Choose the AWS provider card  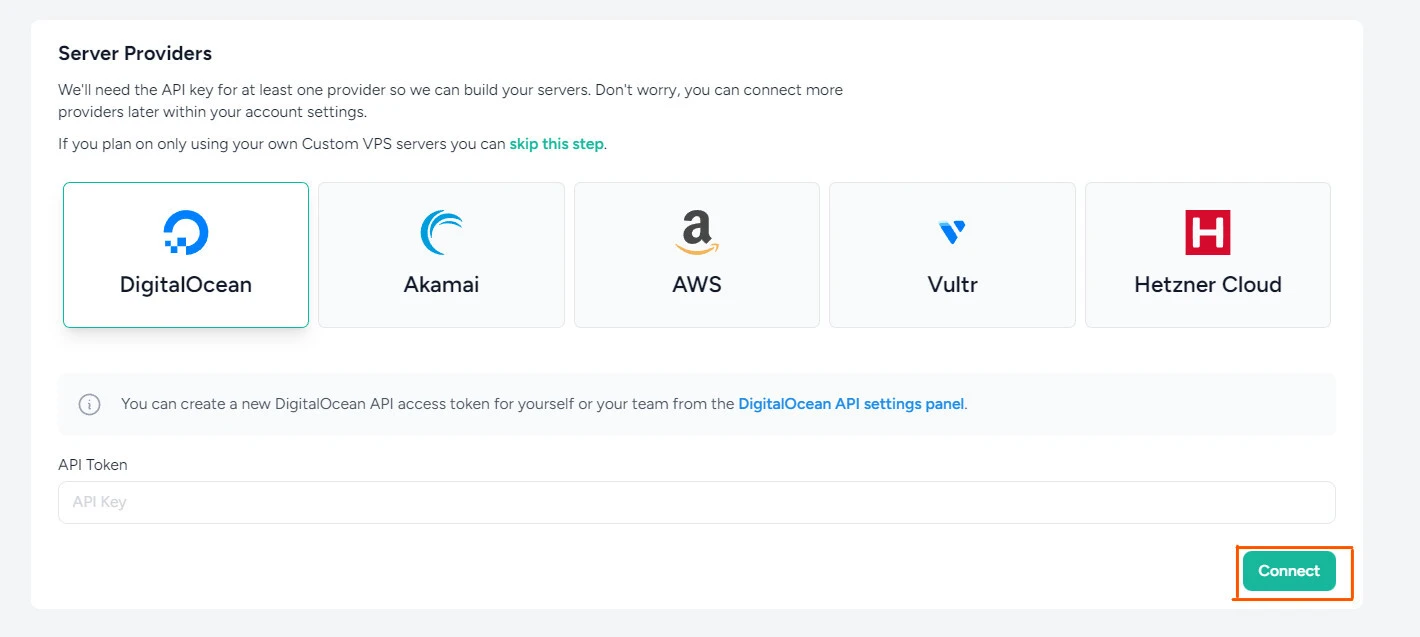click(696, 254)
